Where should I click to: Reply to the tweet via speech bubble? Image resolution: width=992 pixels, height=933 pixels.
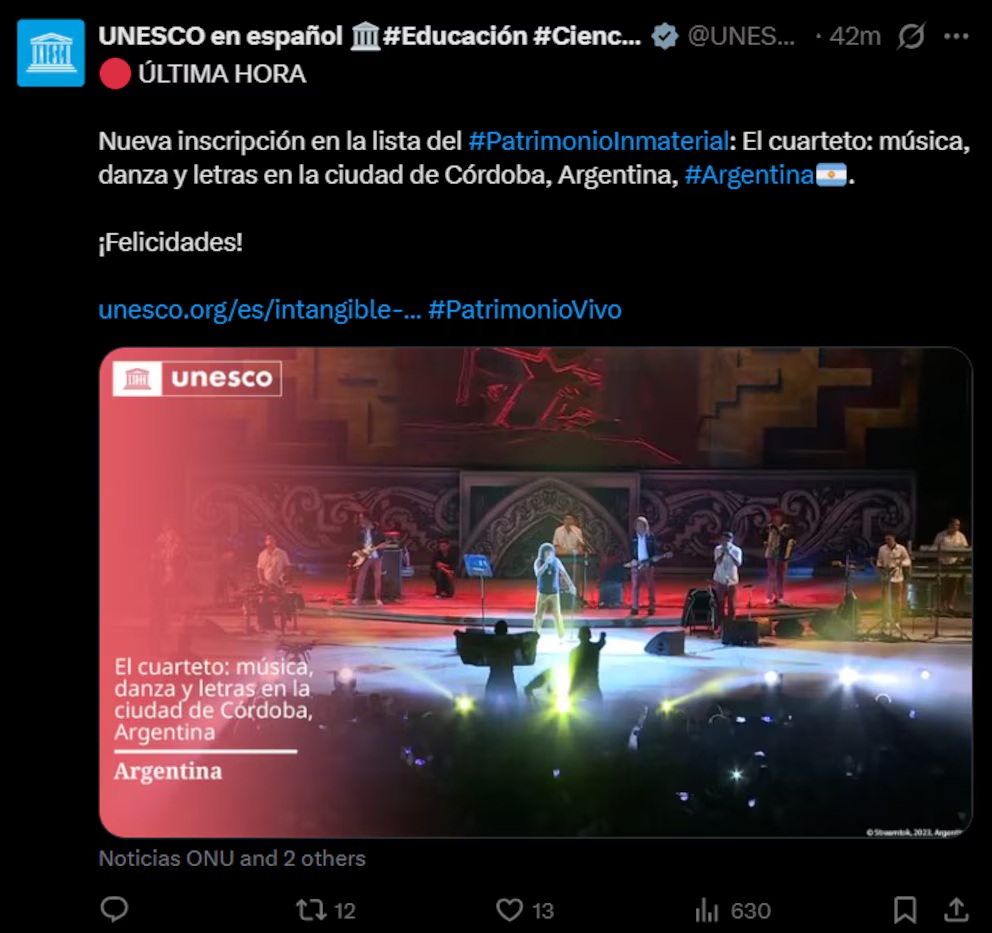[x=115, y=910]
